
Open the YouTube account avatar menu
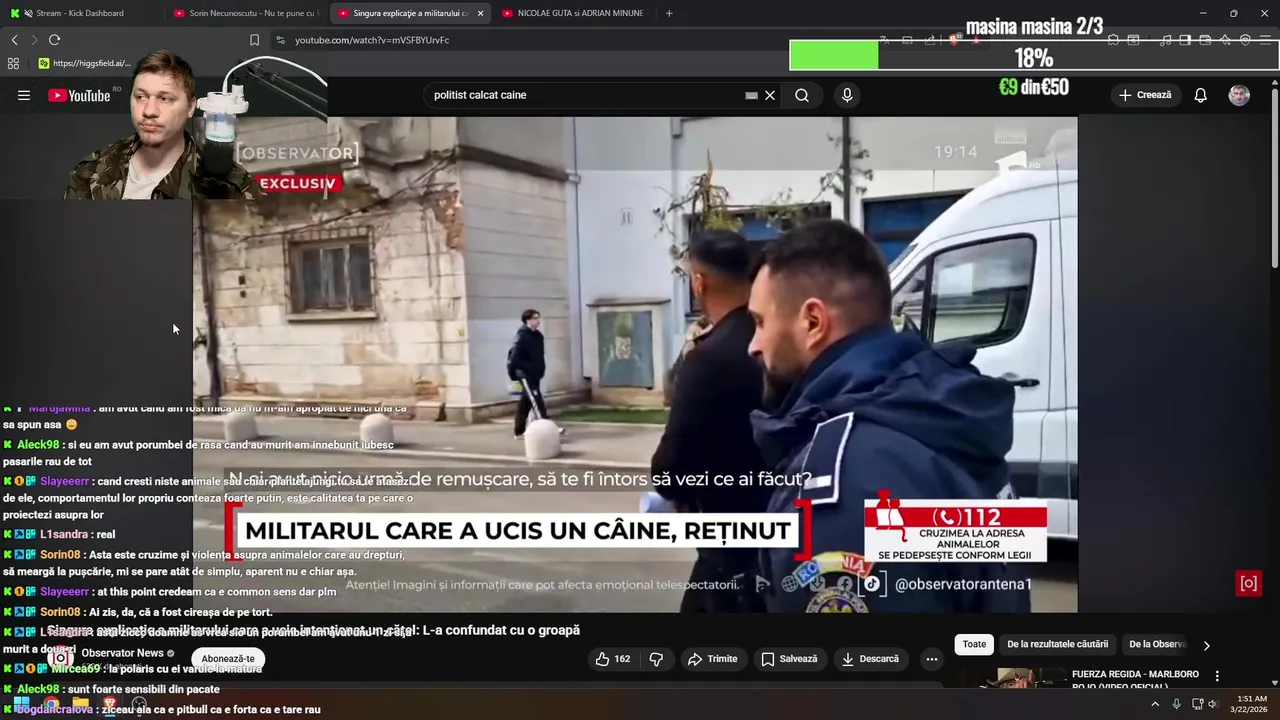[1239, 95]
